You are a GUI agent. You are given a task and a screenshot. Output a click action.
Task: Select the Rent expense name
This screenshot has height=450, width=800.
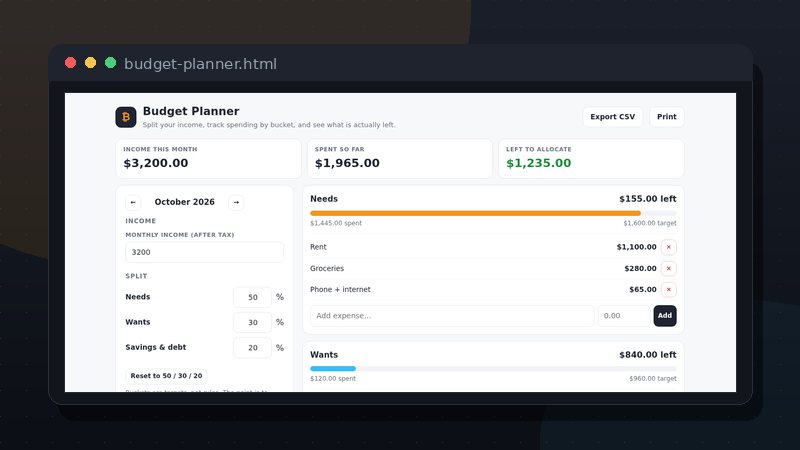[318, 247]
